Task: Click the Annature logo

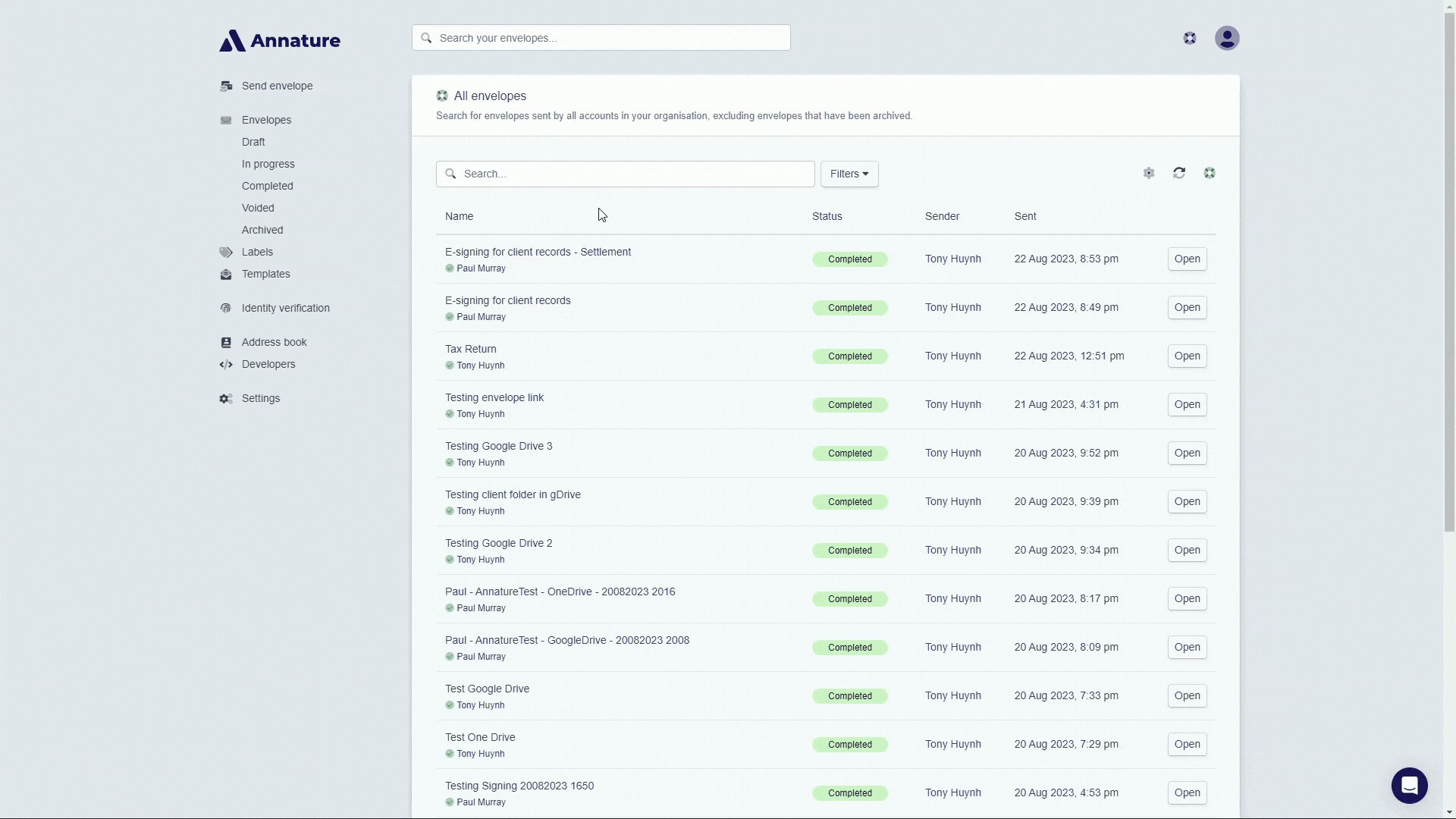Action: pos(280,40)
